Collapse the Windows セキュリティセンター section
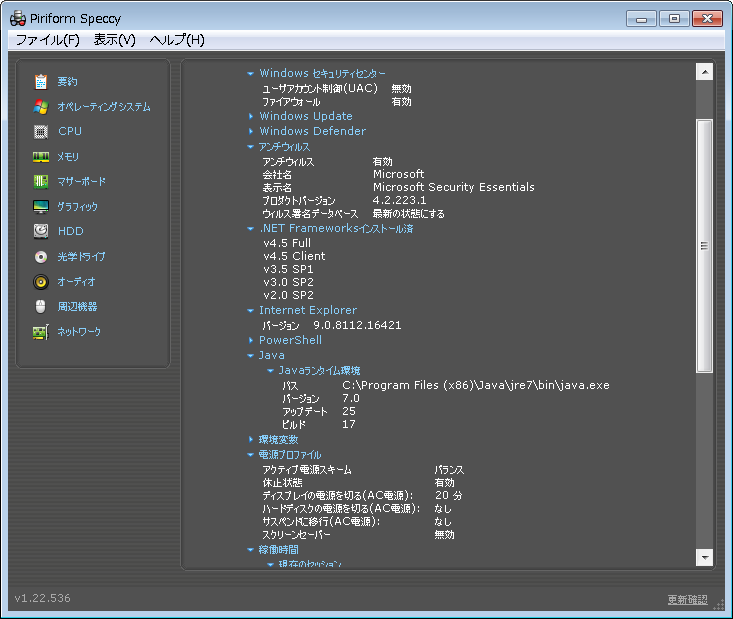The width and height of the screenshot is (733, 619). [x=251, y=74]
